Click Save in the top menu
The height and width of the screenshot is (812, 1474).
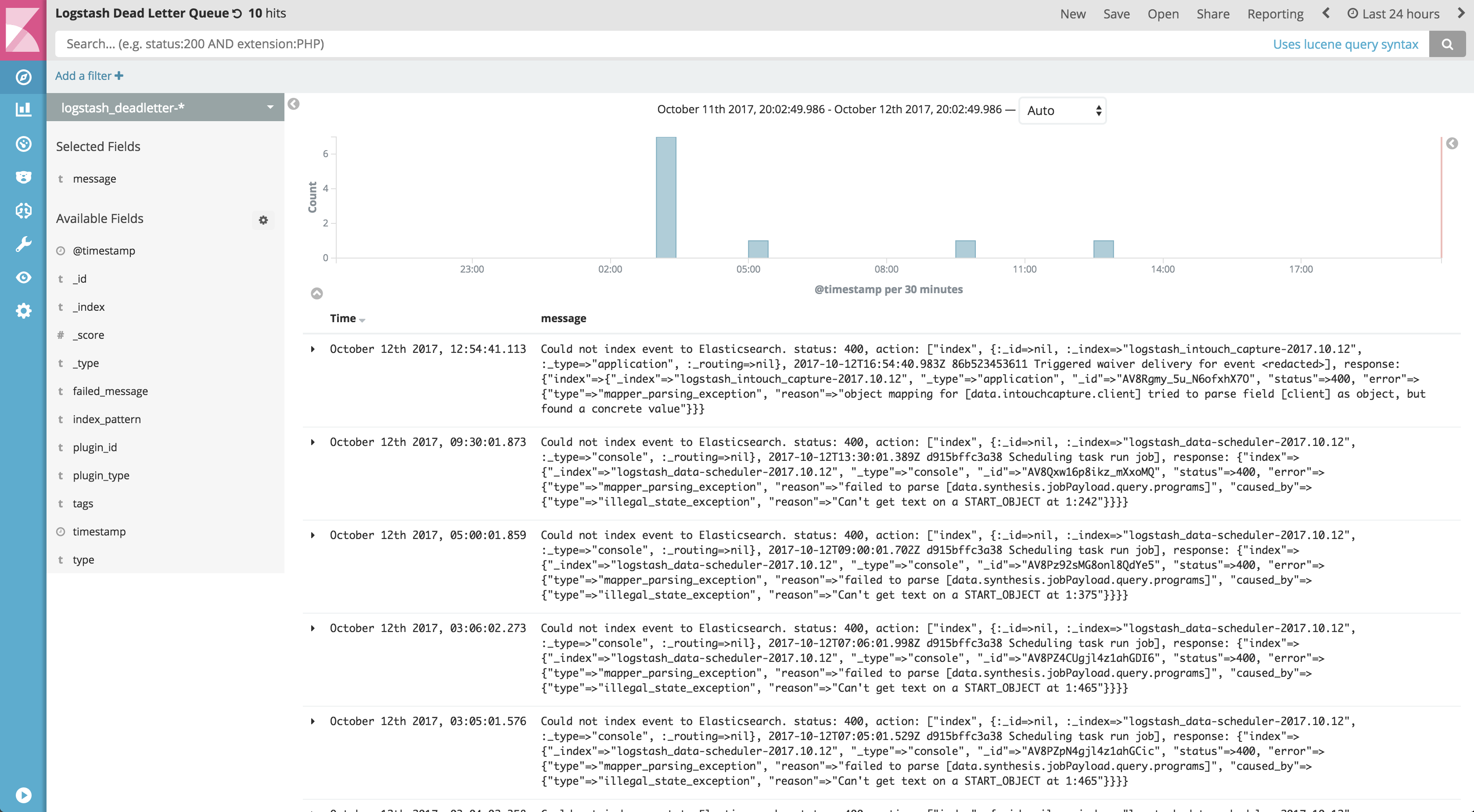coord(1116,14)
